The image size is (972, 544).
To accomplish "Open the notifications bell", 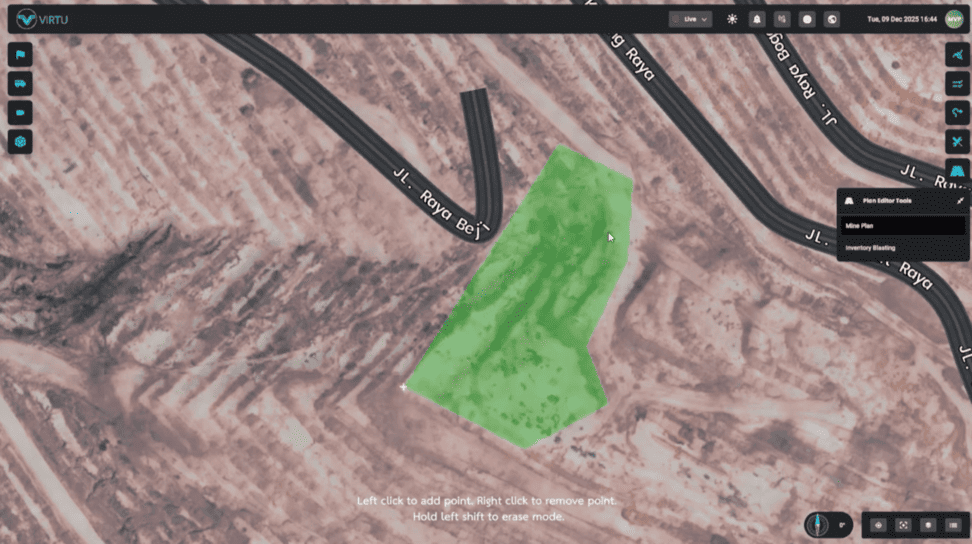I will pyautogui.click(x=757, y=19).
